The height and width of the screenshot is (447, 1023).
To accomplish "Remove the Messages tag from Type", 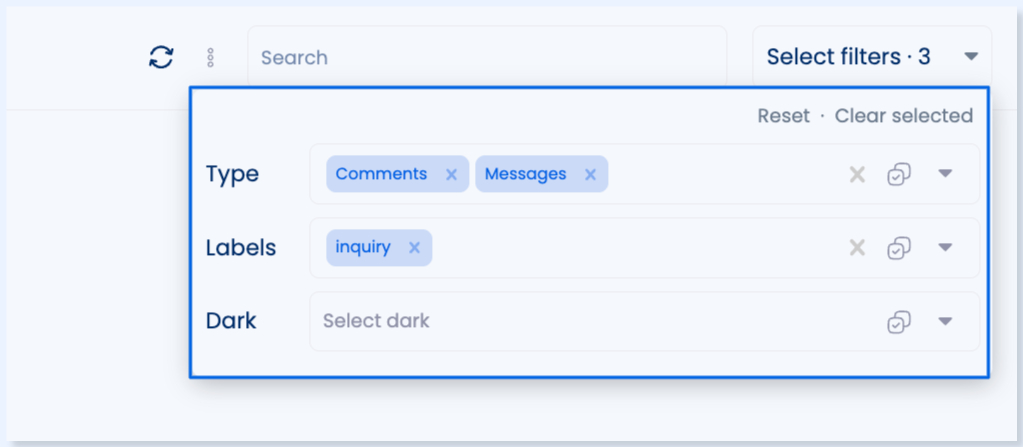I will 590,174.
